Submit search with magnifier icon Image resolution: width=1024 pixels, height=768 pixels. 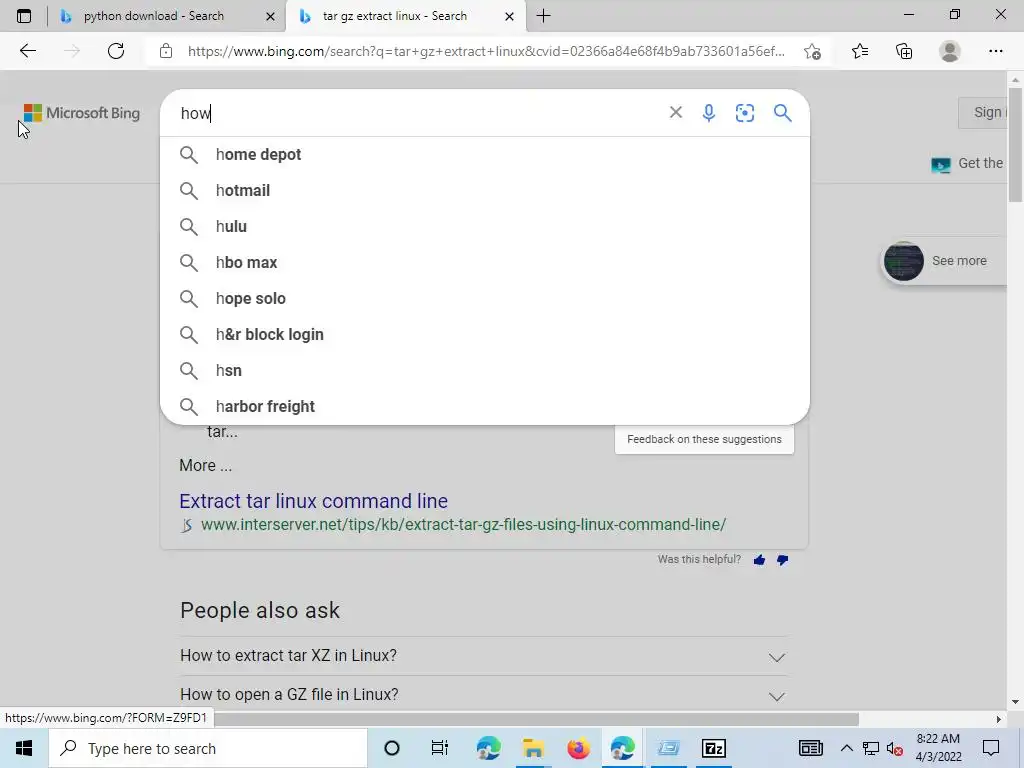coord(782,113)
